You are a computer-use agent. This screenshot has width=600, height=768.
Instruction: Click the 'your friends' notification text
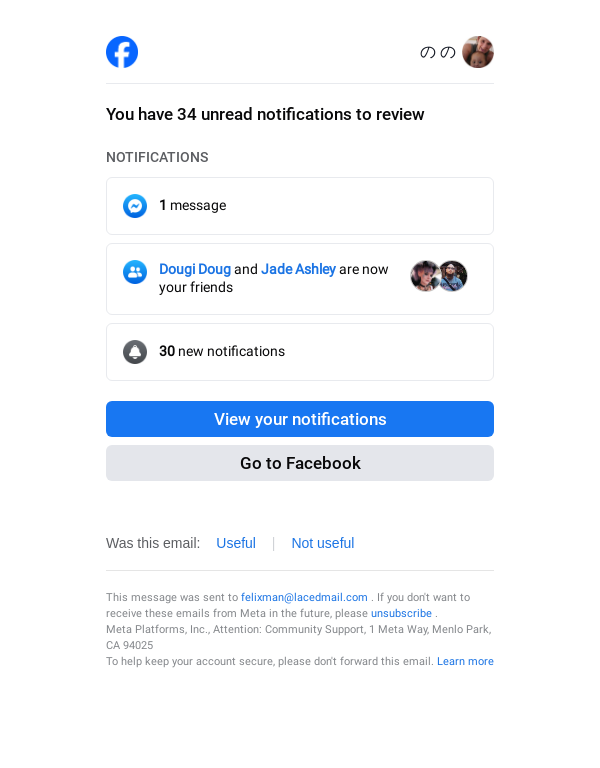point(196,287)
